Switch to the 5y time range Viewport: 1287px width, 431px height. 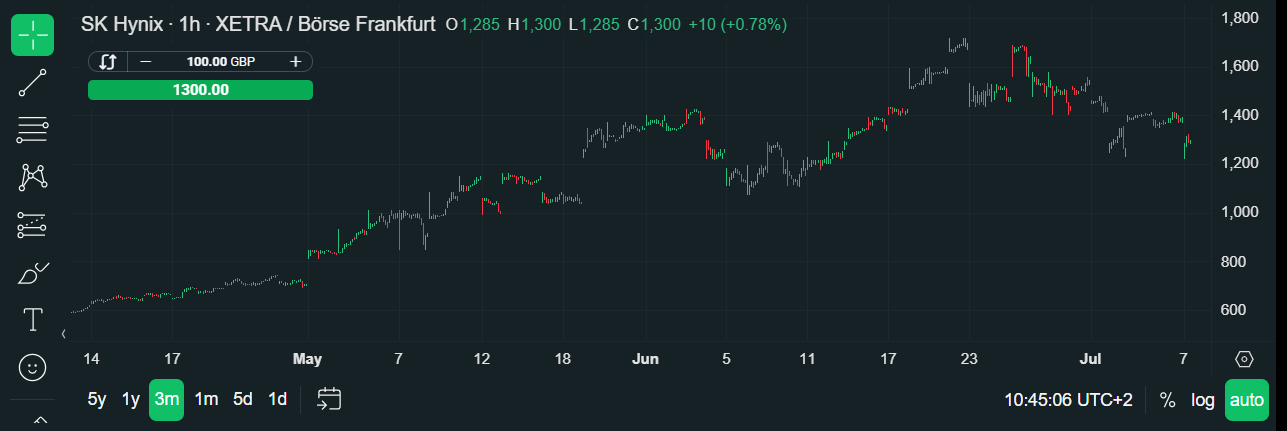[x=97, y=400]
